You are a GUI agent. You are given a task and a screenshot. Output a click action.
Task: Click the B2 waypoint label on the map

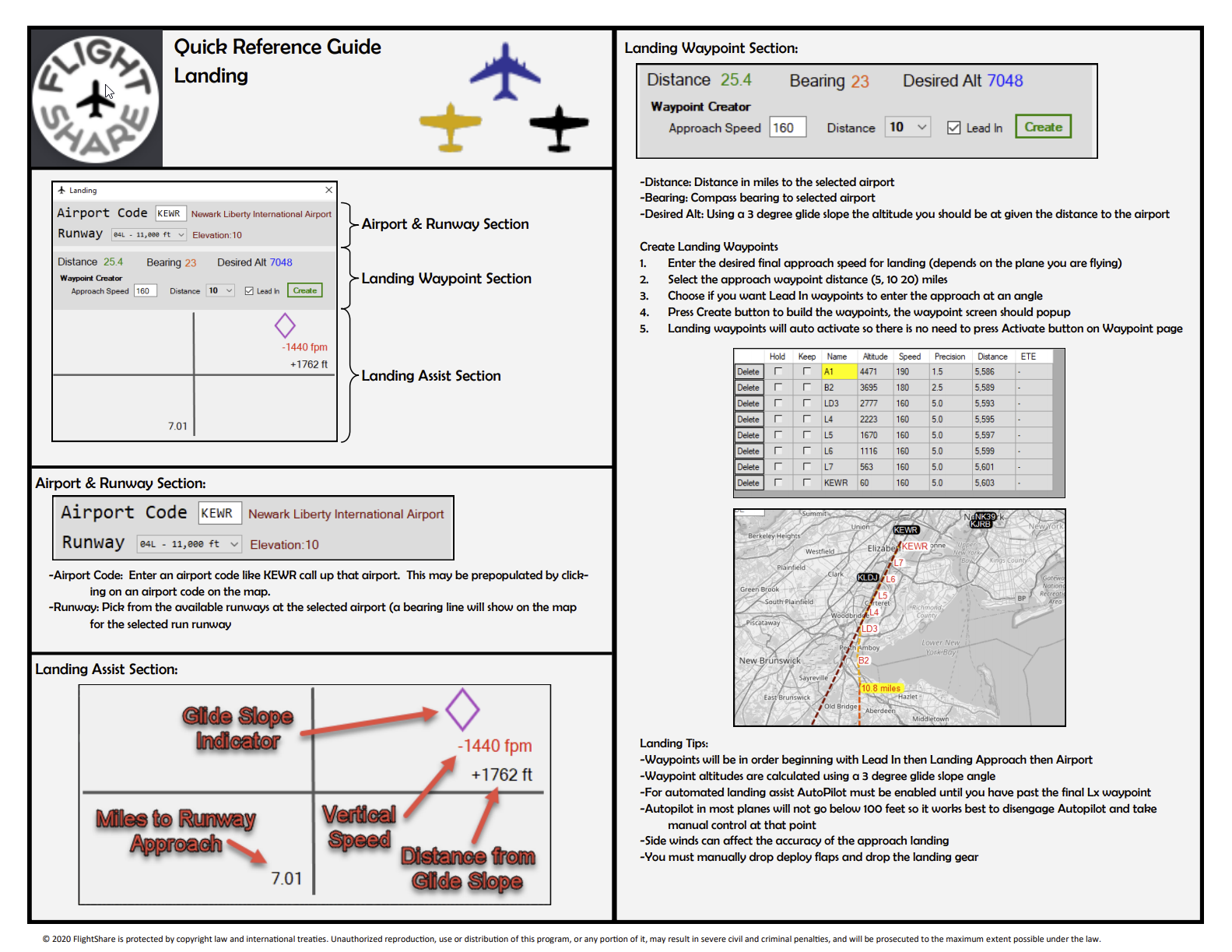(864, 660)
